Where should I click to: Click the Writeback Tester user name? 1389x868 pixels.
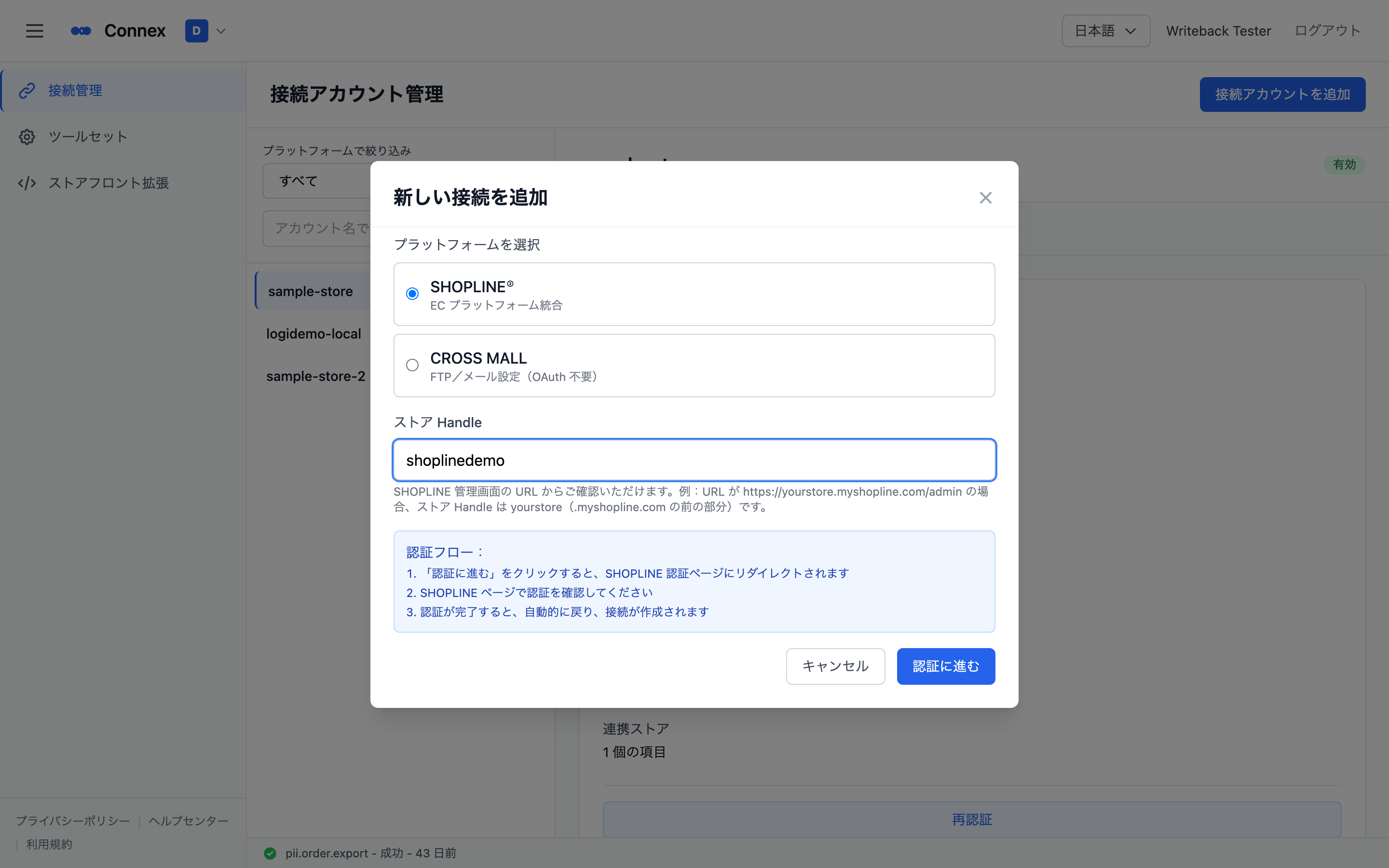(x=1218, y=31)
